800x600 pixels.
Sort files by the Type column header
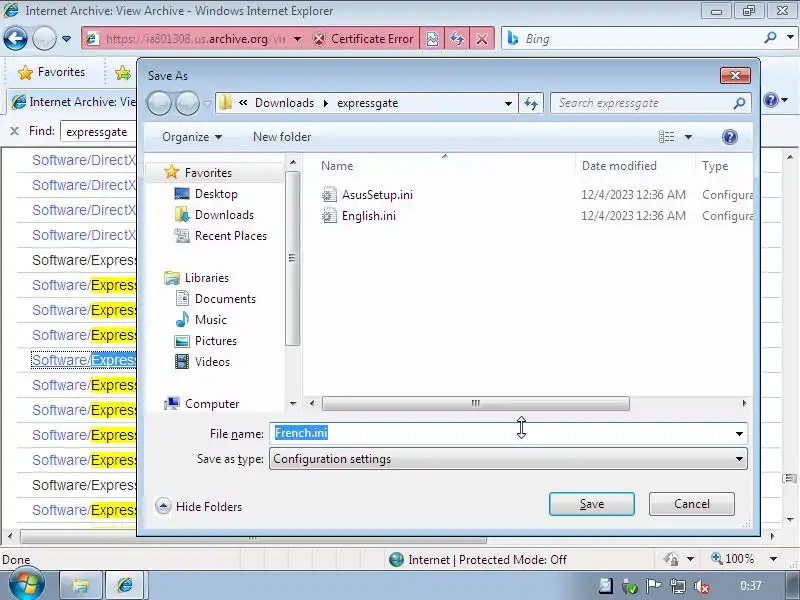[715, 166]
